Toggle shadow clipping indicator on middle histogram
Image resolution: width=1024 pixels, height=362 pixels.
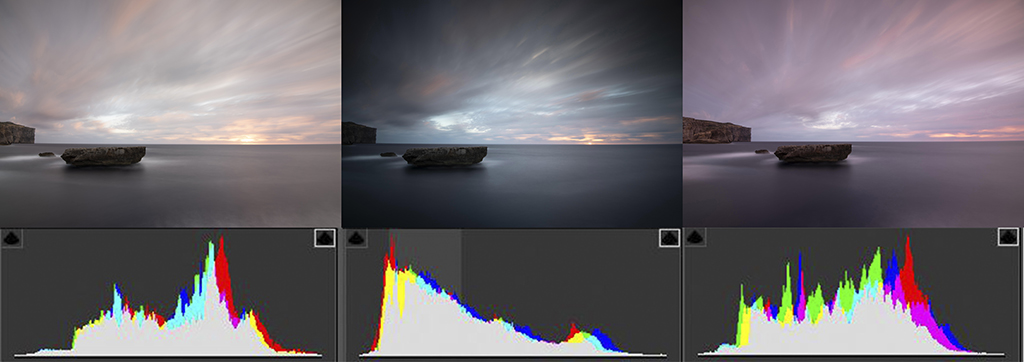pyautogui.click(x=356, y=238)
